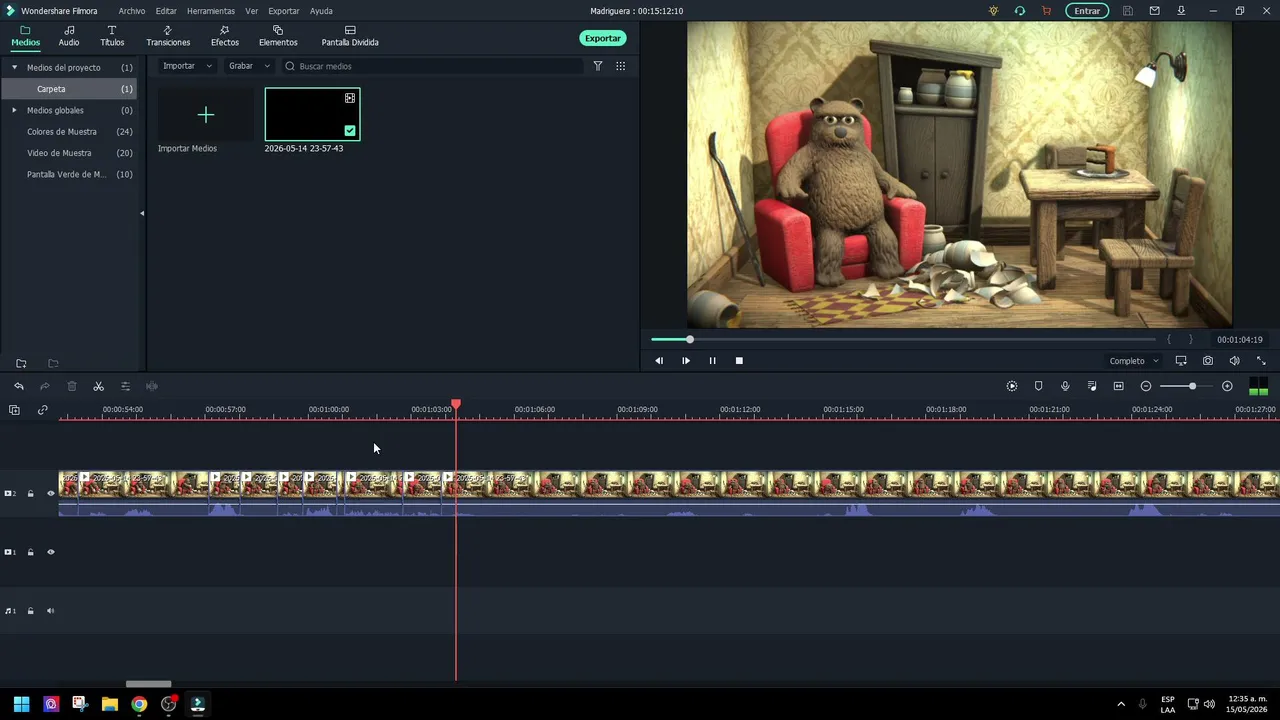Screen dimensions: 1280x720
Task: Open the shopping cart icon
Action: point(1046,11)
